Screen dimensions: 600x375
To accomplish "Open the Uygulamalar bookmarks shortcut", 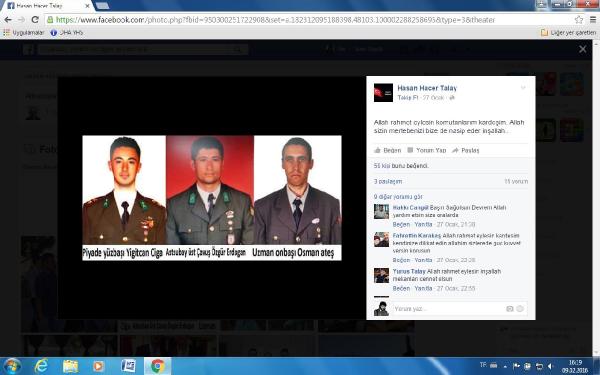I will pos(23,33).
